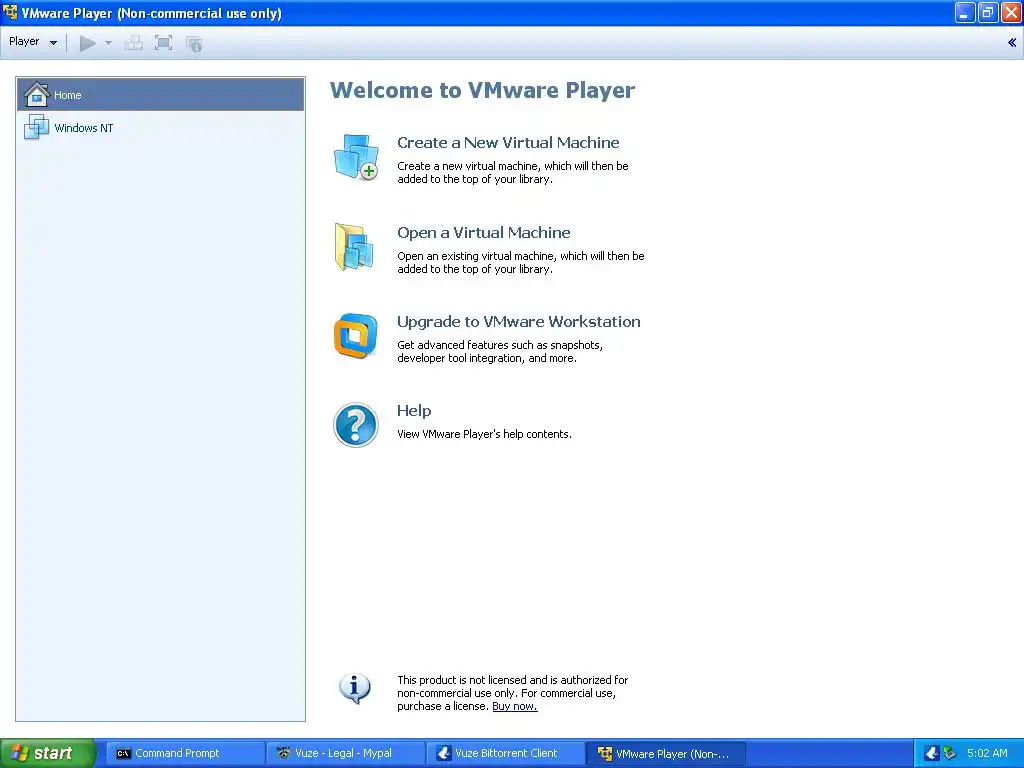Click the VMware Player taskbar button
Screen dimensions: 1024x768
665,753
